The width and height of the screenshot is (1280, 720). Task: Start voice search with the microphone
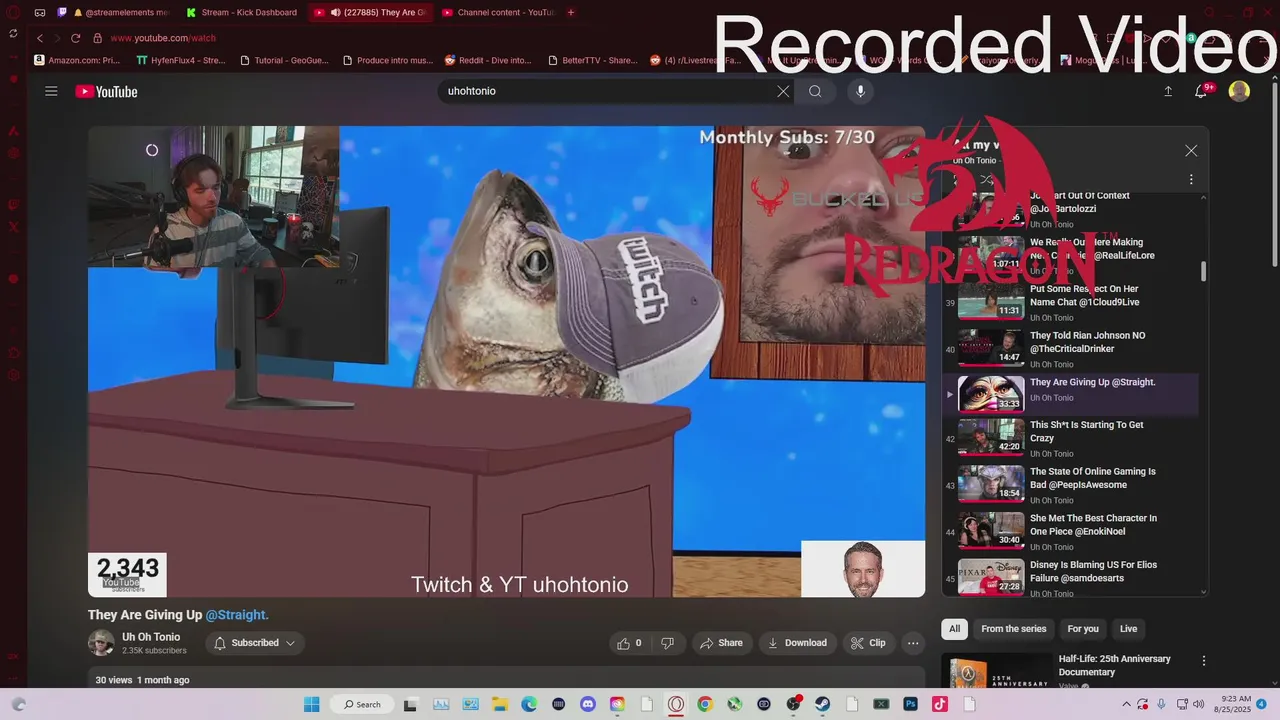tap(860, 91)
